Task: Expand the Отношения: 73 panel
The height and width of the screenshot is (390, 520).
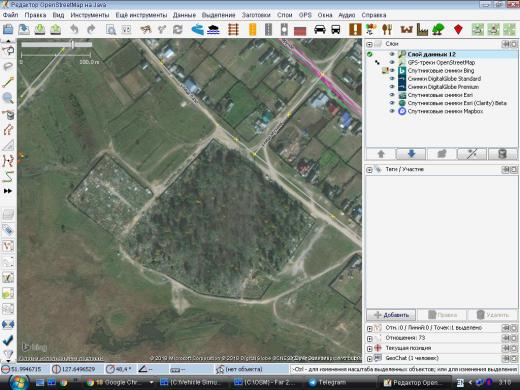Action: (x=369, y=338)
